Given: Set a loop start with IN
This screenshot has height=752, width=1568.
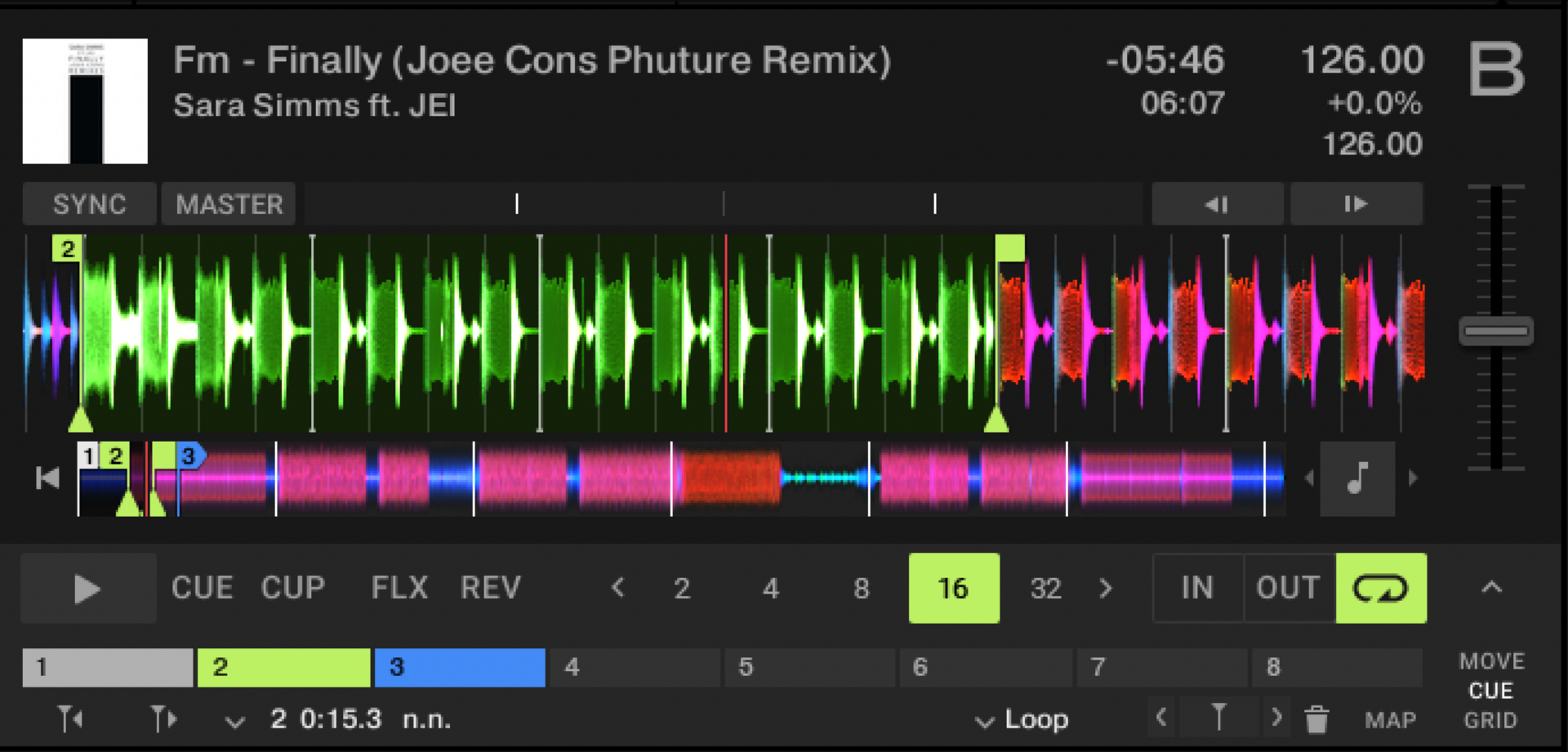Looking at the screenshot, I should [x=1196, y=588].
